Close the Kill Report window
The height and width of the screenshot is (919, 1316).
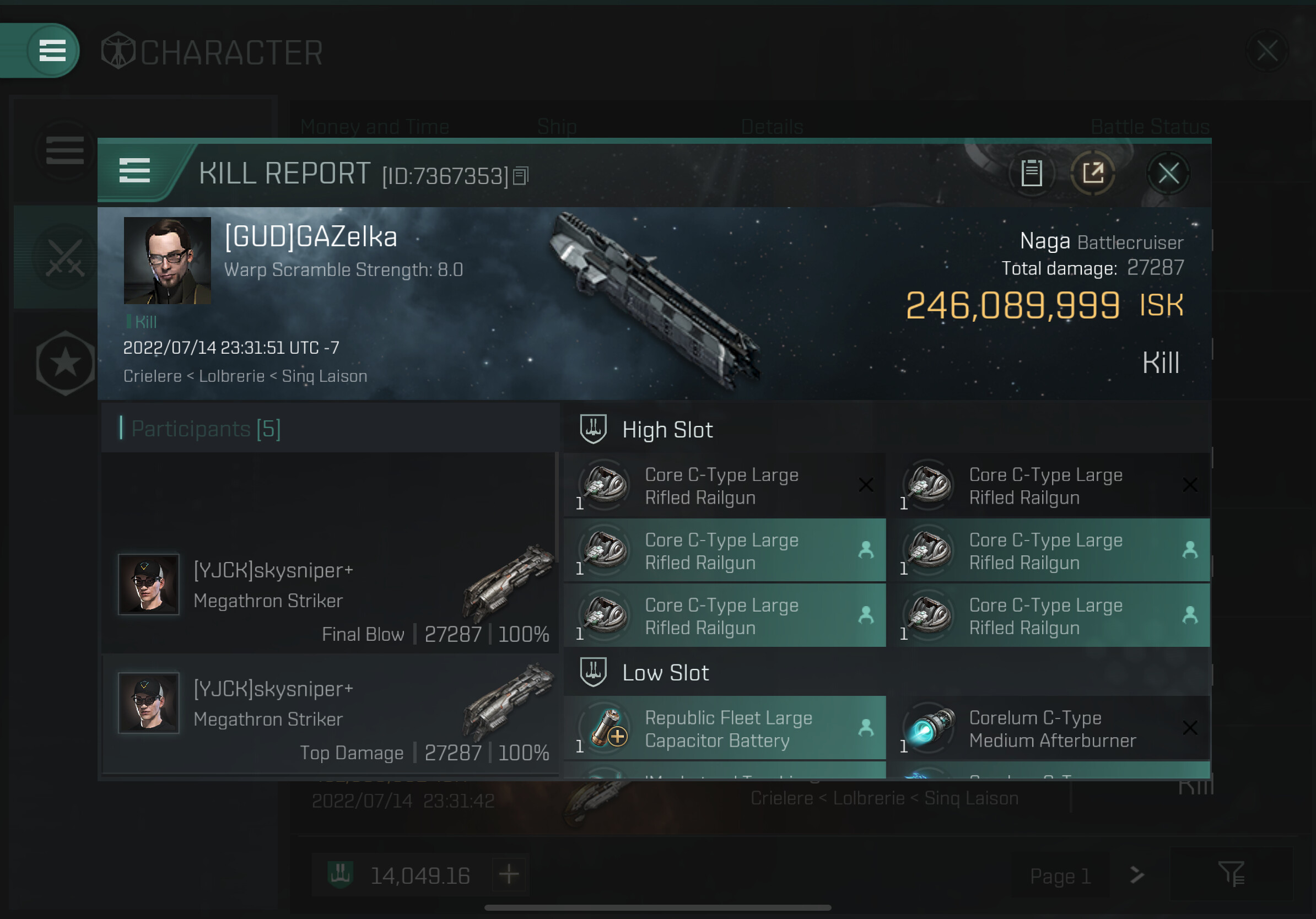[x=1168, y=172]
